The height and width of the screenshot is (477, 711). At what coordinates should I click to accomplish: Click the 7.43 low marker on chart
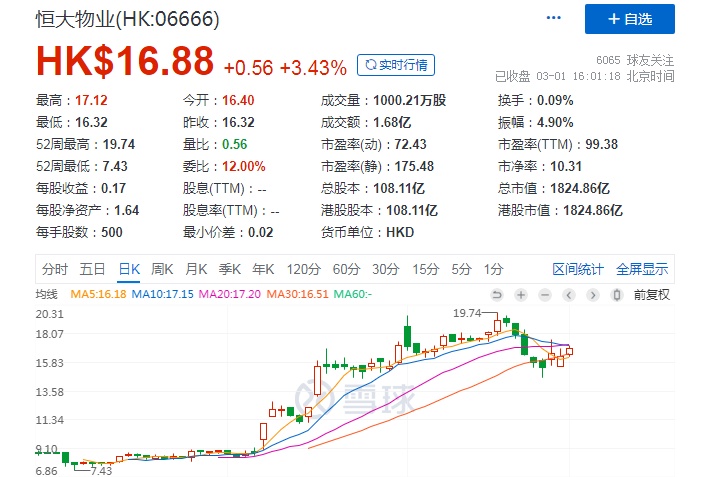[101, 471]
